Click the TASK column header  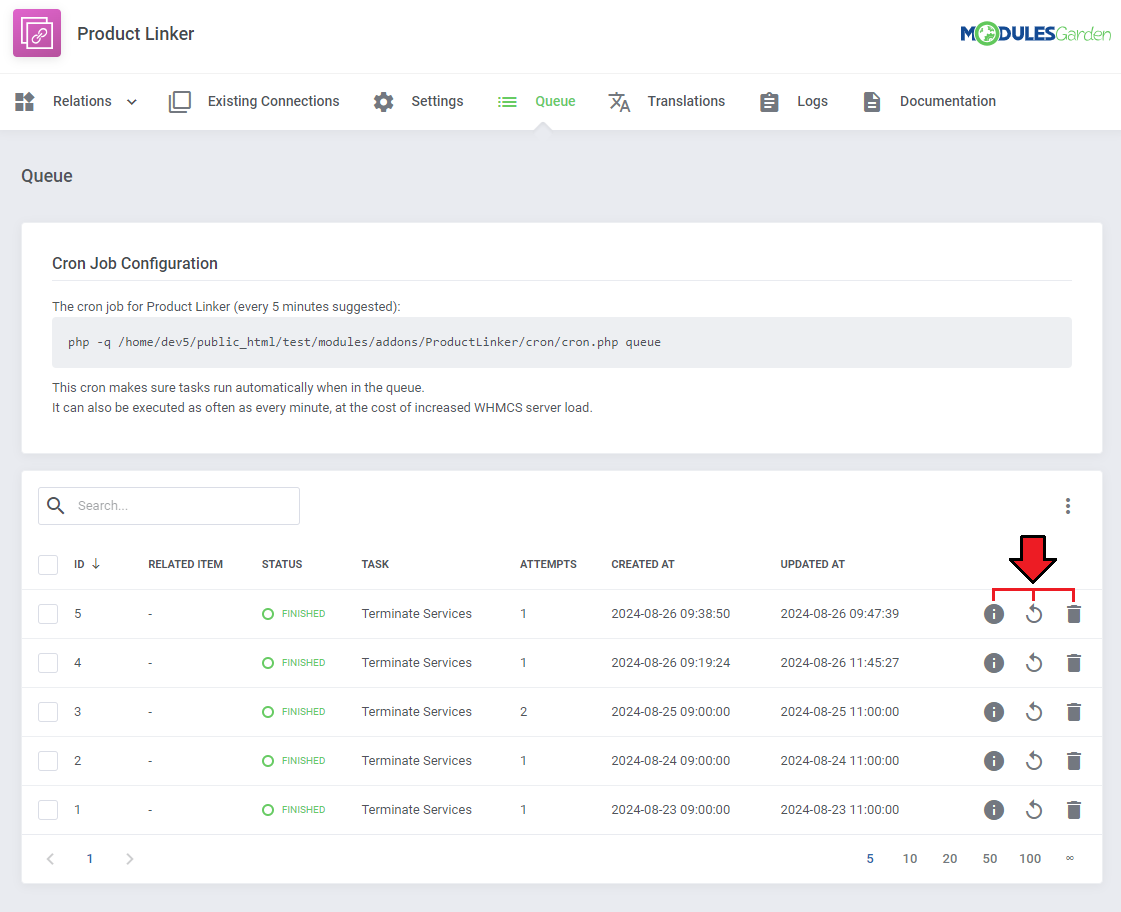(375, 564)
